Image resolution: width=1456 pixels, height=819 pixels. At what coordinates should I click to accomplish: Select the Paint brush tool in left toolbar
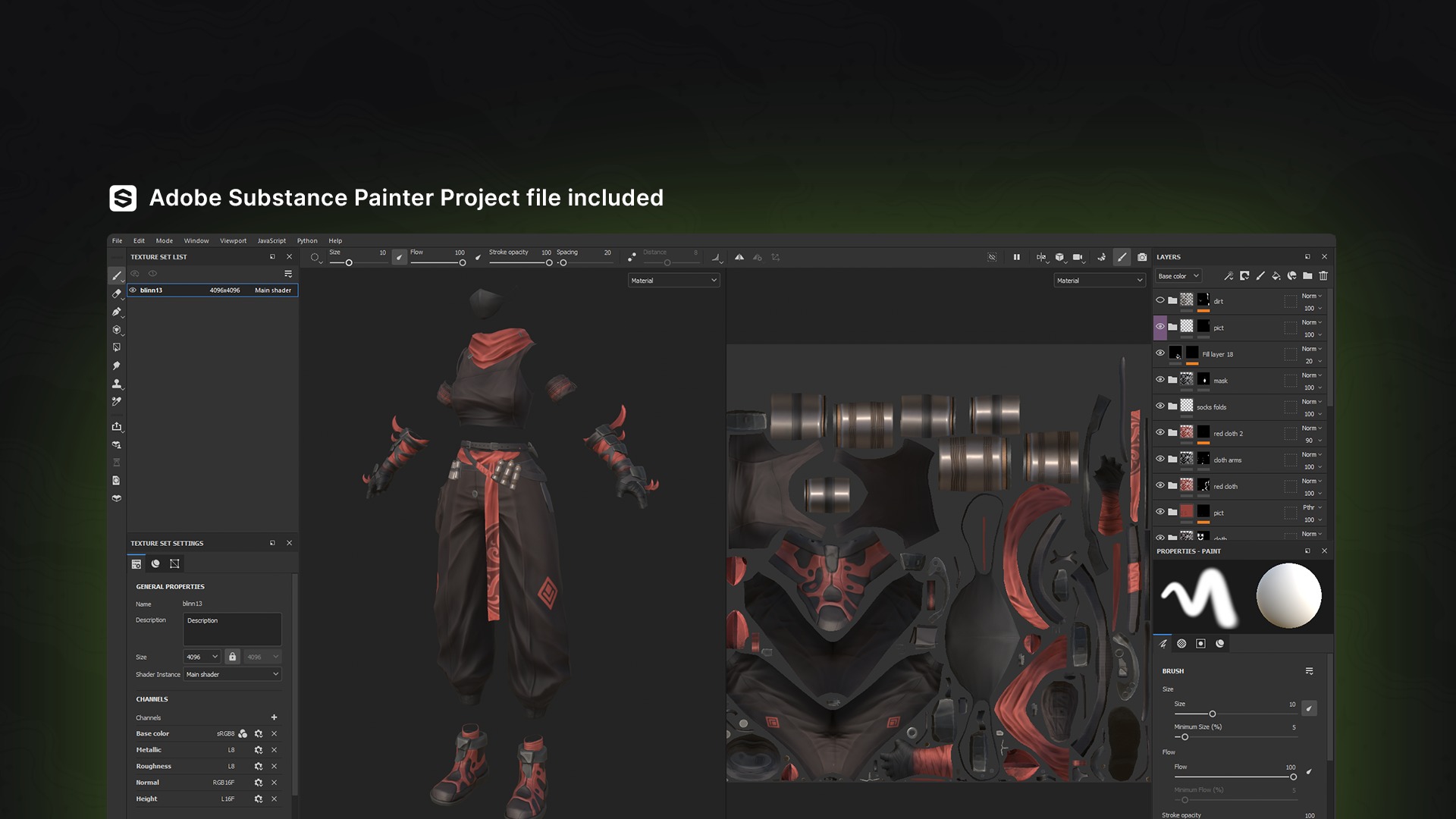(x=117, y=275)
